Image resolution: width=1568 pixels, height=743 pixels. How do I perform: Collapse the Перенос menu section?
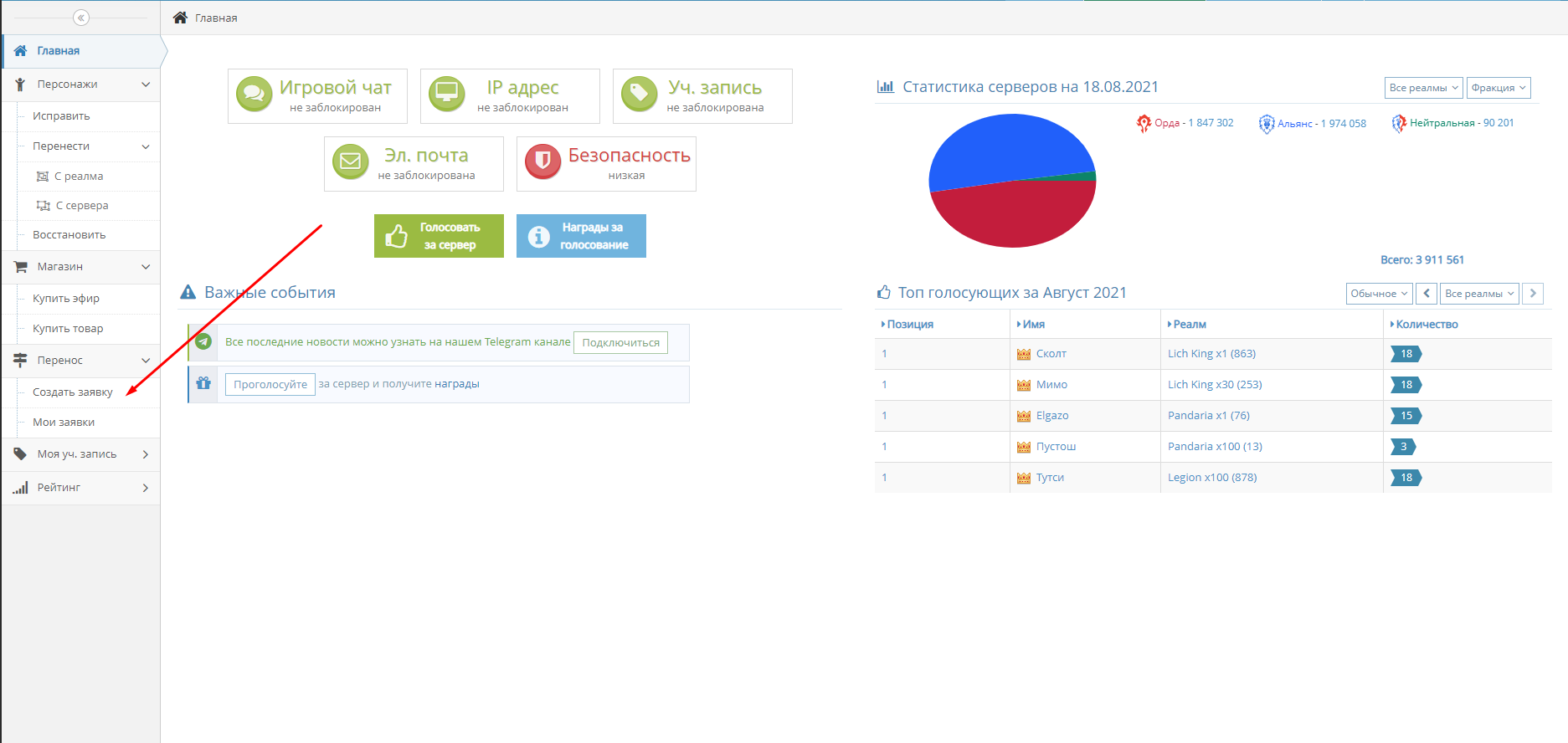coord(146,361)
